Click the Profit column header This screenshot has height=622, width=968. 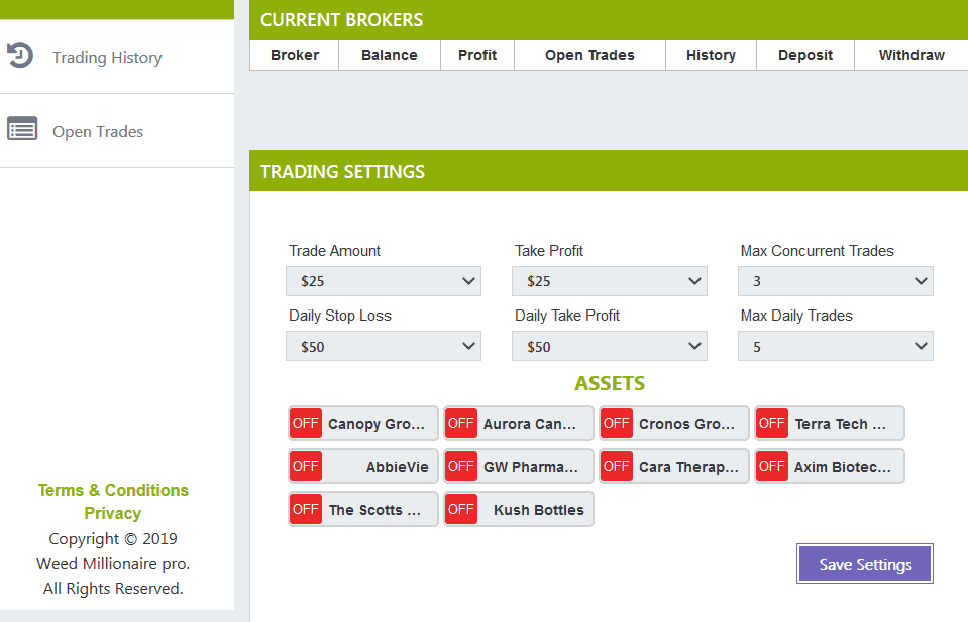click(x=477, y=56)
